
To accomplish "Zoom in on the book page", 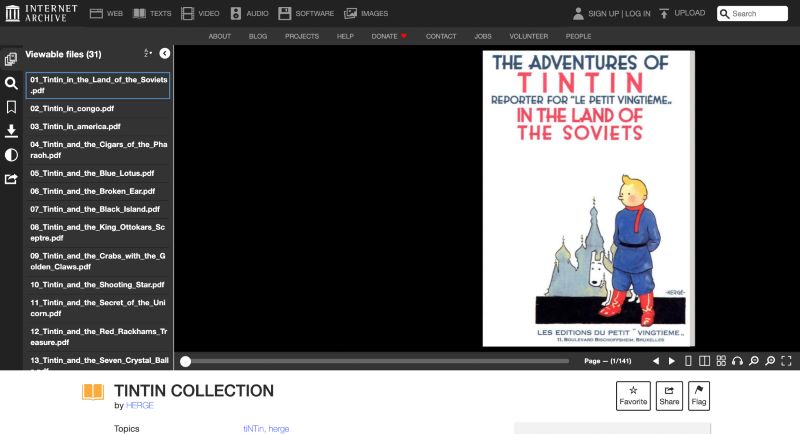I will [x=770, y=361].
